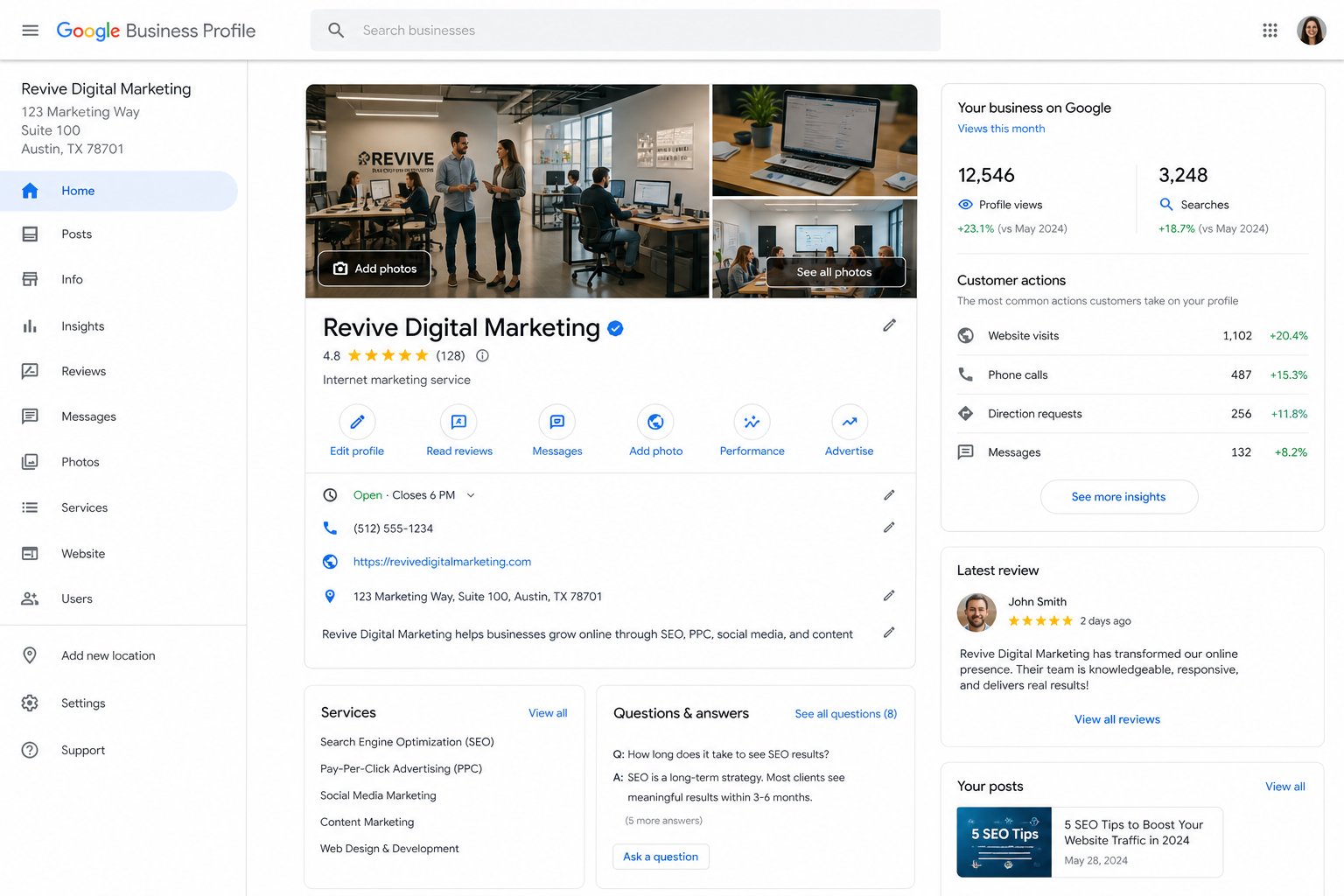Image resolution: width=1344 pixels, height=896 pixels.
Task: Click Ask a question button
Action: pyautogui.click(x=661, y=857)
